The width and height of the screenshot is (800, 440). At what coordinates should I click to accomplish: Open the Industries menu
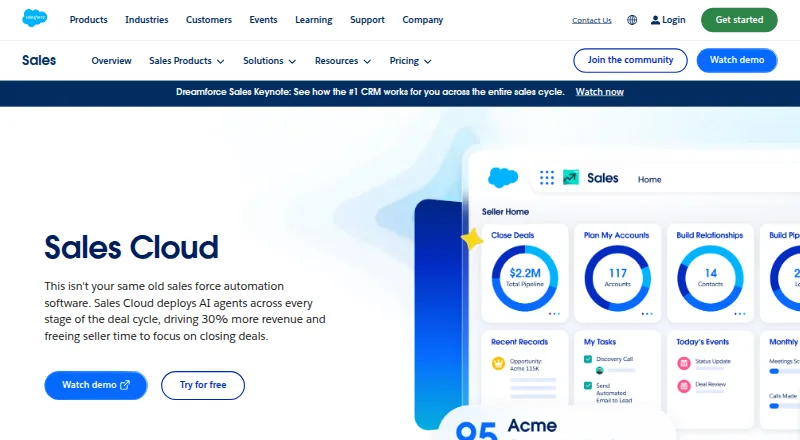point(146,20)
